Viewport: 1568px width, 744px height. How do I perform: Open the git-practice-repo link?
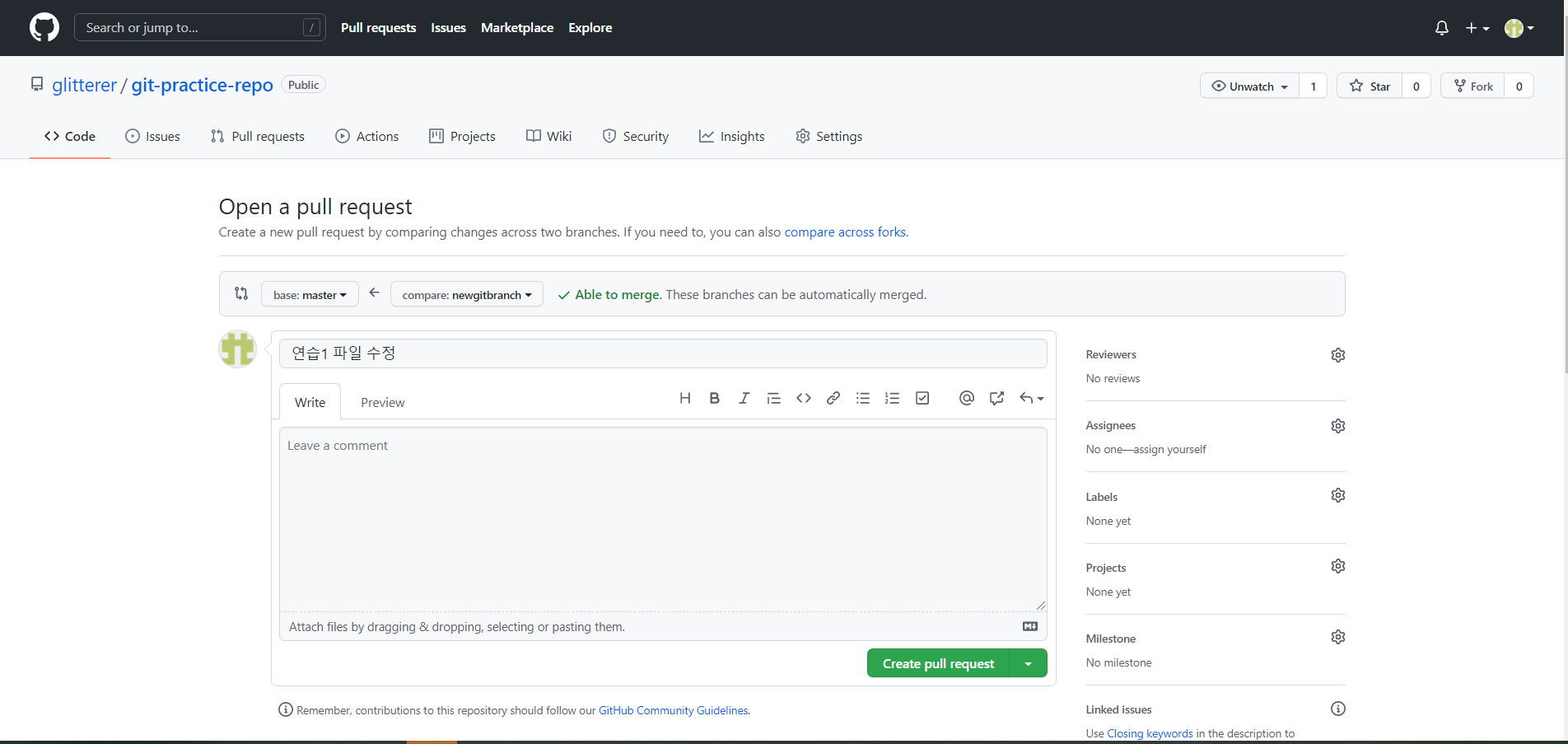pyautogui.click(x=202, y=85)
